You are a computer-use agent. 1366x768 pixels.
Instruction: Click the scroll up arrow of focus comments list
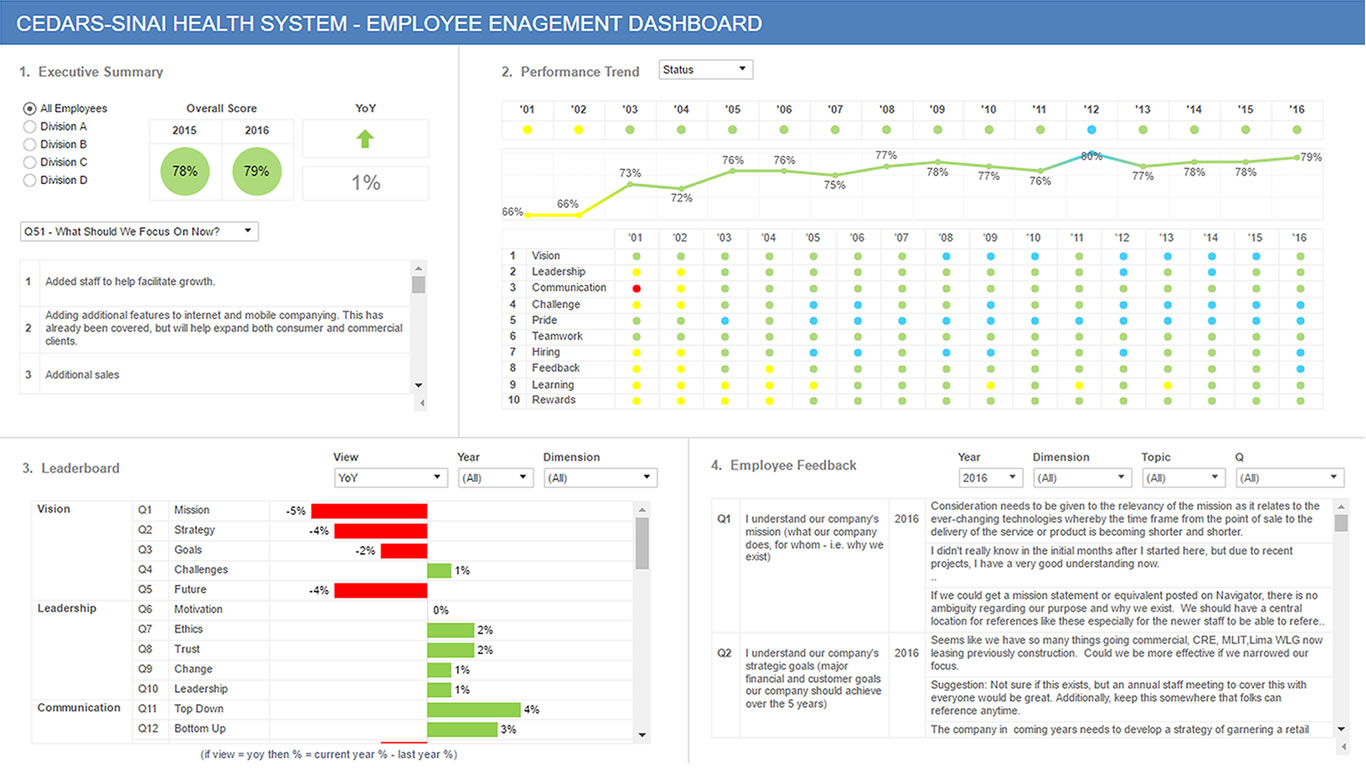coord(418,268)
